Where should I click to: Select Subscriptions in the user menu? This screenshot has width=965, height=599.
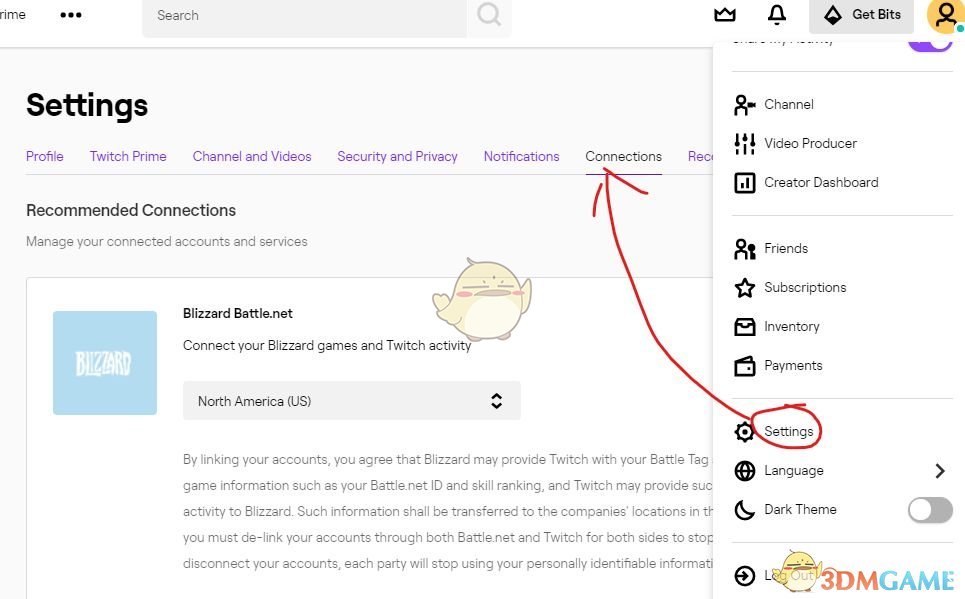(805, 287)
